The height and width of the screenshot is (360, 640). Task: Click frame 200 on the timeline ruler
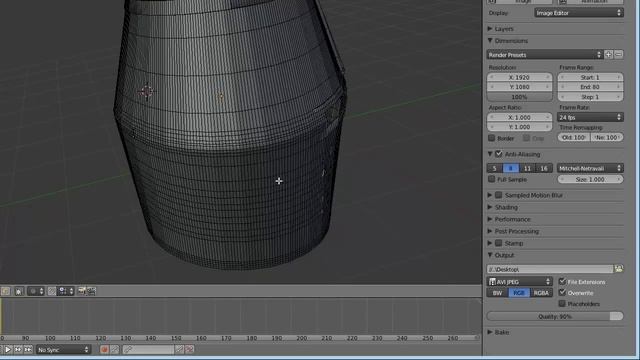click(302, 338)
